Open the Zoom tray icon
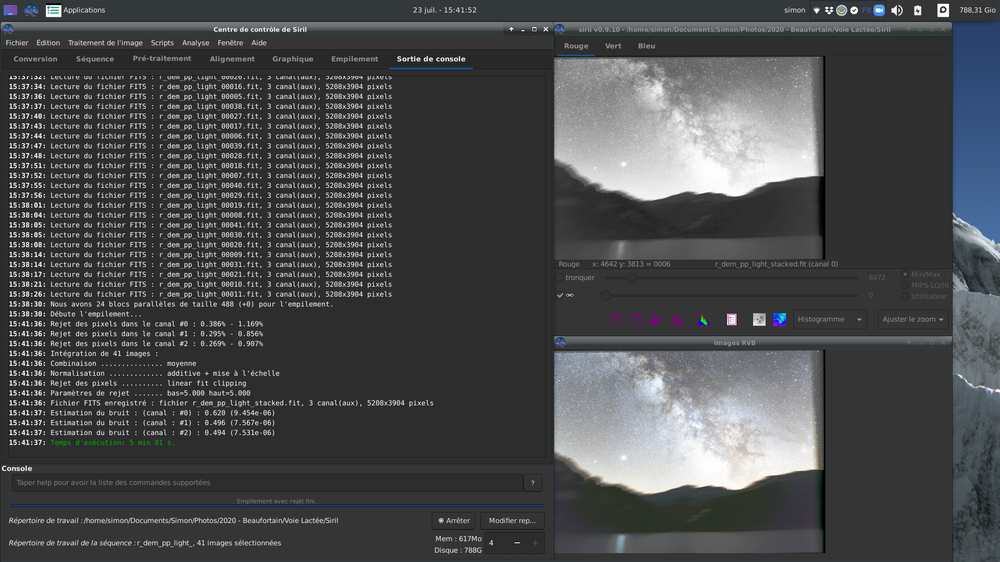The image size is (1000, 562). click(x=879, y=10)
